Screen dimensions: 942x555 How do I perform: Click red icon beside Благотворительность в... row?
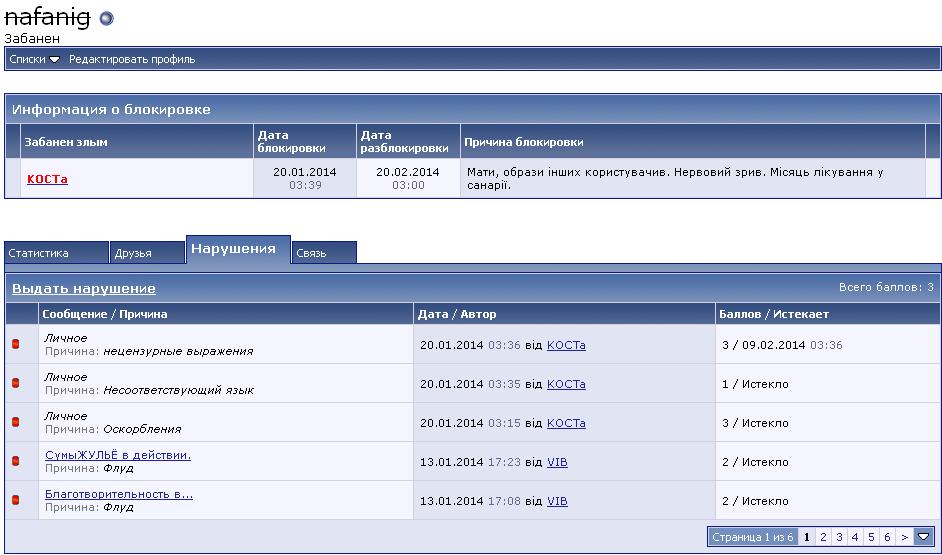pyautogui.click(x=15, y=500)
